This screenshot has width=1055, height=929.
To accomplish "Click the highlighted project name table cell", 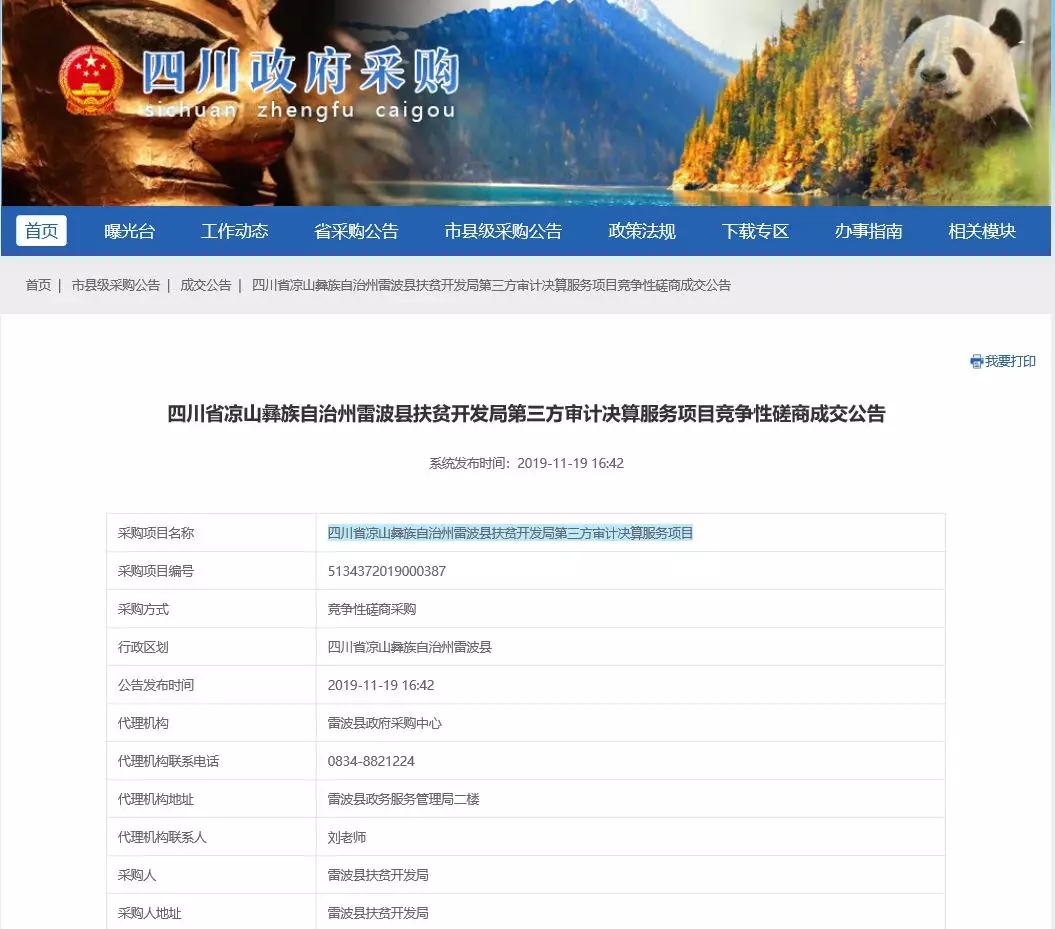I will (510, 533).
